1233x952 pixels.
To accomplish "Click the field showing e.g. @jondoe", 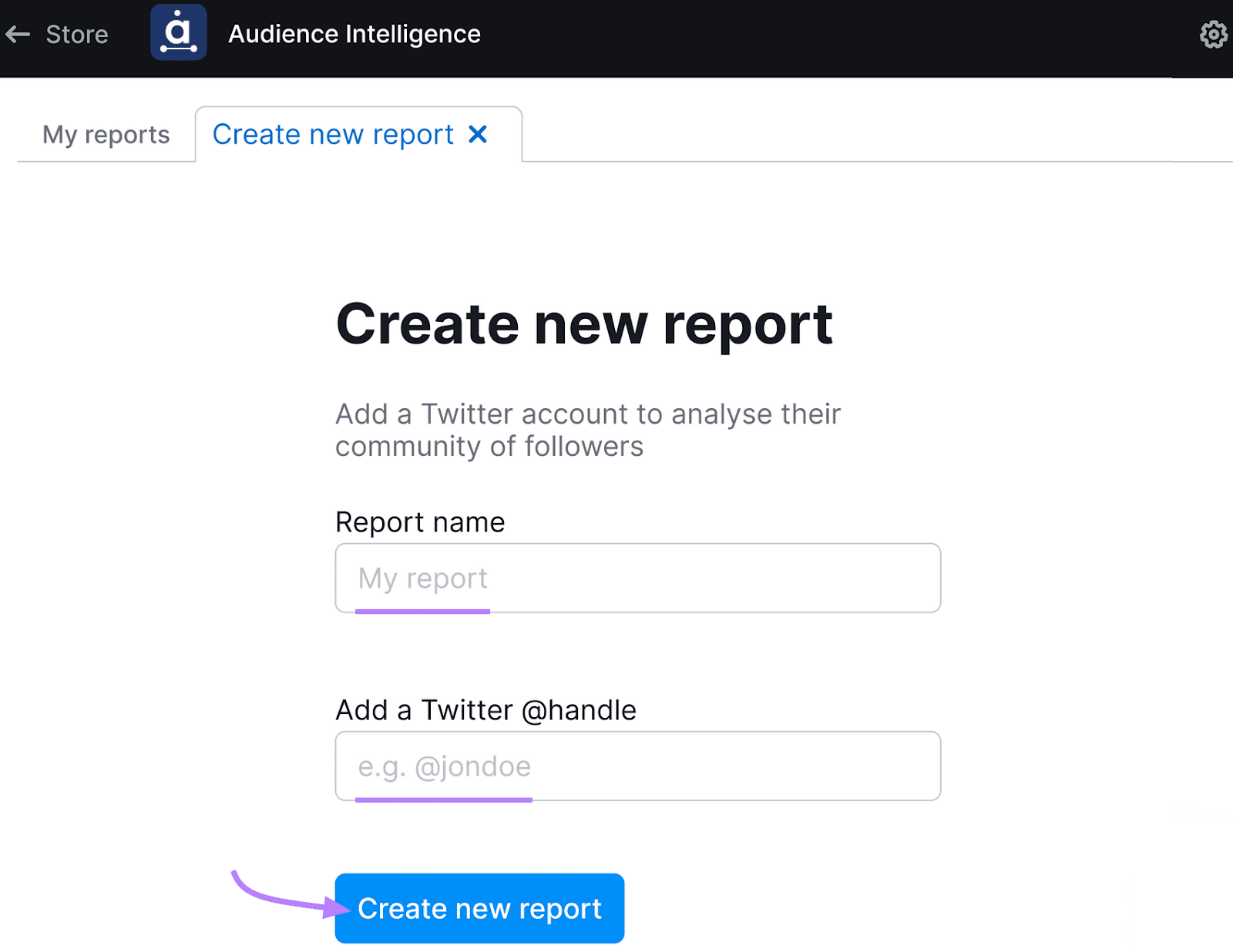I will click(x=637, y=766).
